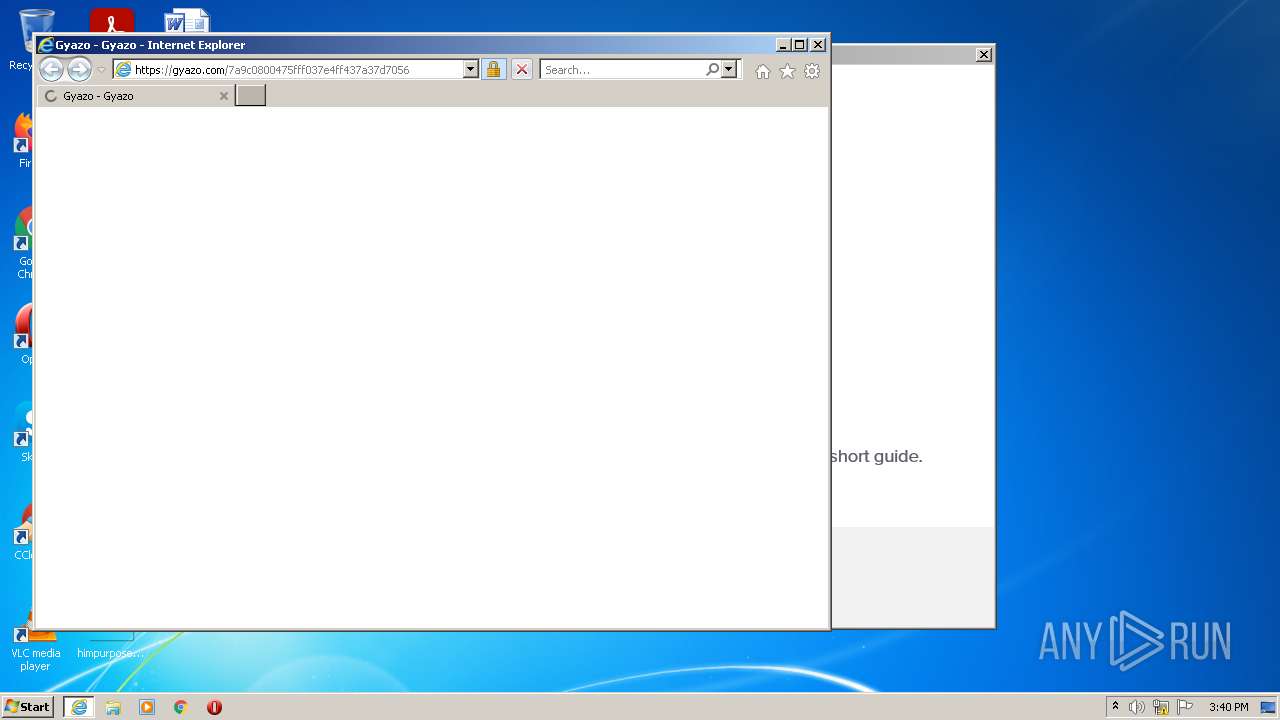Screen dimensions: 1280x720
Task: Click the IE Forward arrow button
Action: tap(79, 69)
